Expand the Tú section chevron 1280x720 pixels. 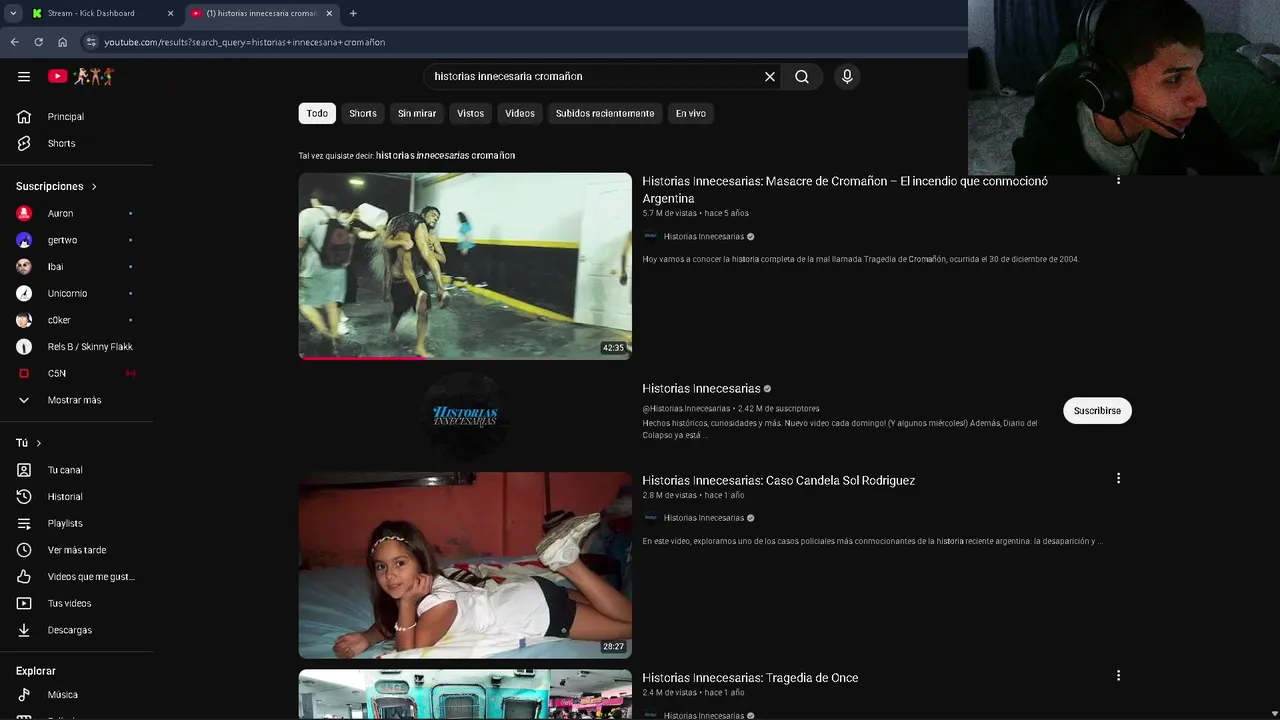click(x=39, y=443)
